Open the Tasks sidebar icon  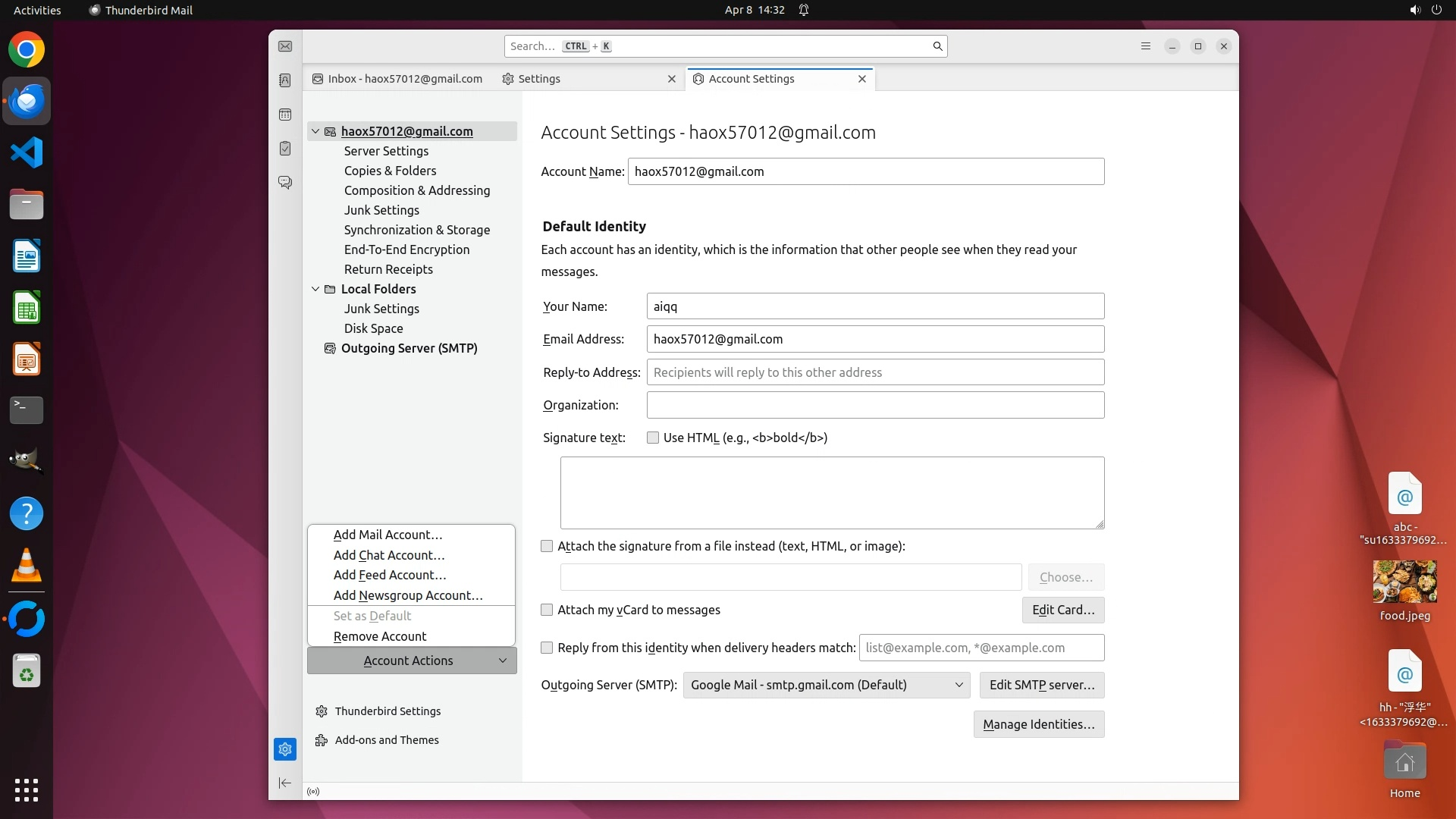point(285,149)
